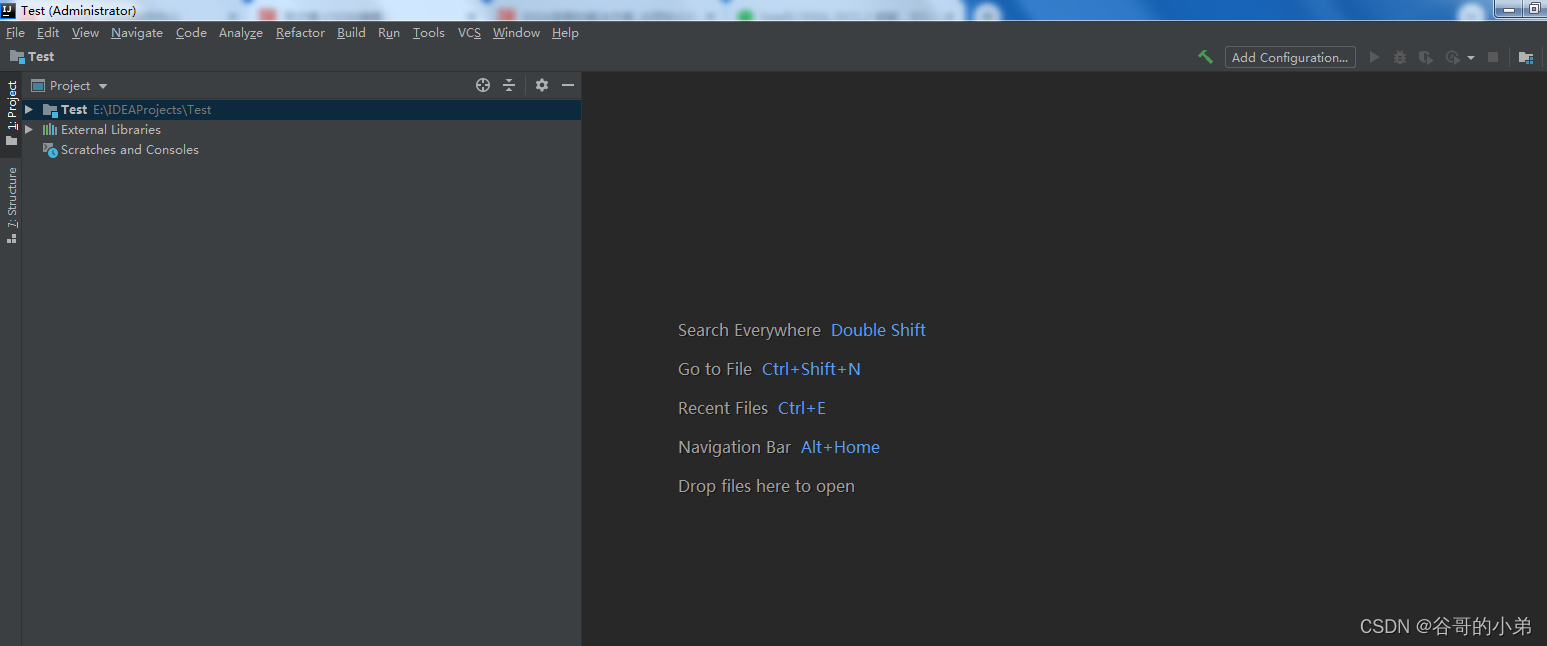Open the Tools menu
The width and height of the screenshot is (1547, 646).
tap(429, 33)
